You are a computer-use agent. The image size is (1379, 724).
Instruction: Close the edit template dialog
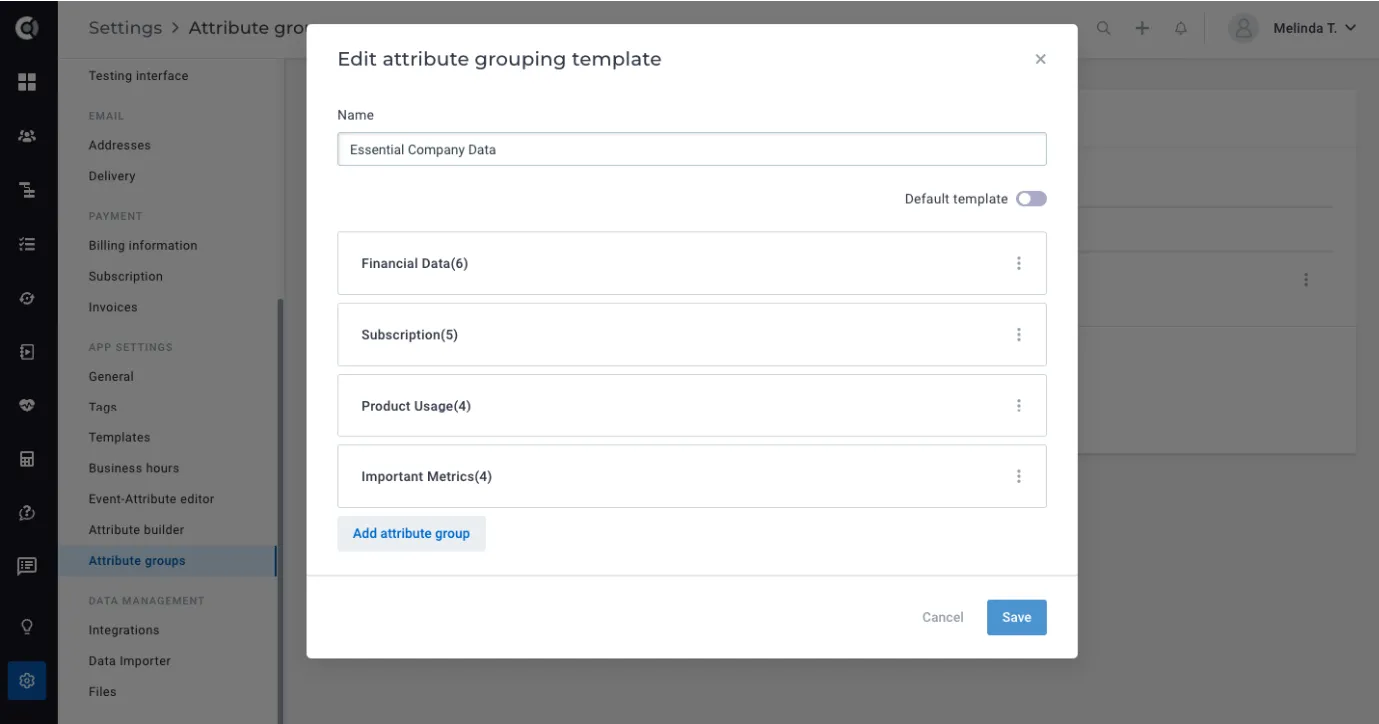1040,59
